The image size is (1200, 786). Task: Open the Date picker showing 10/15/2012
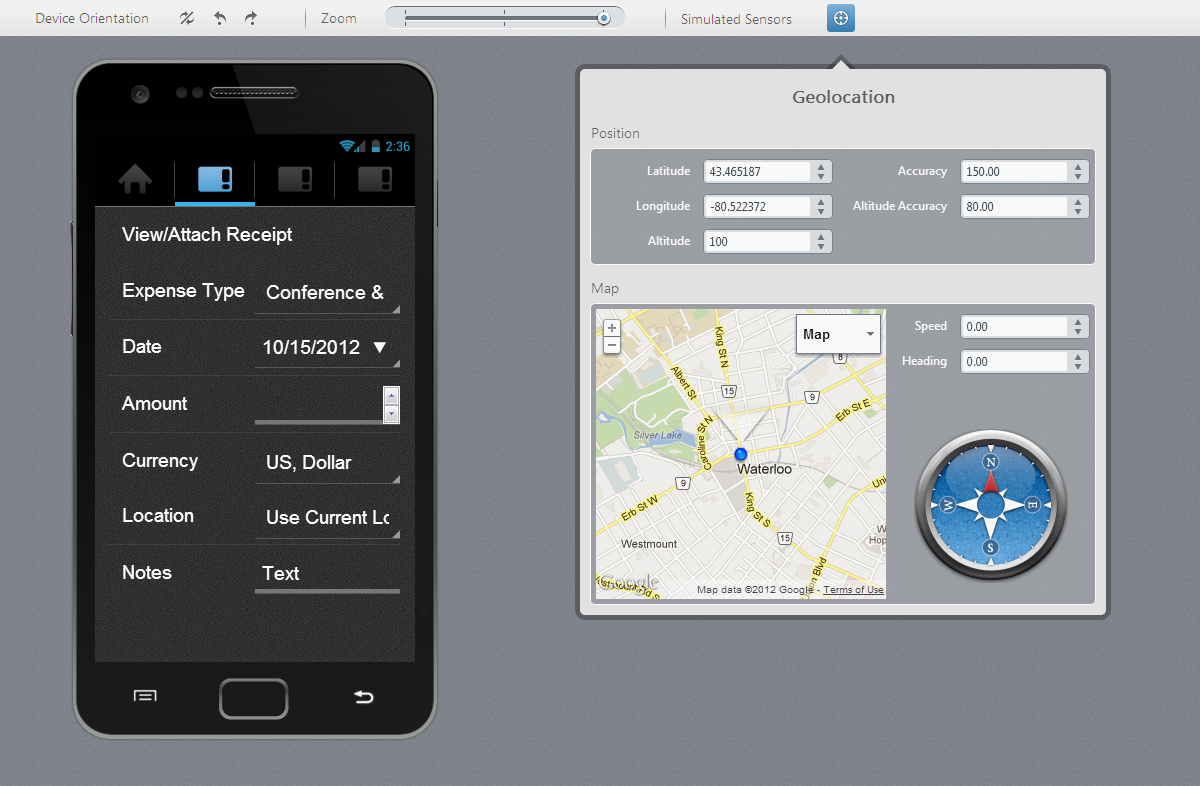pyautogui.click(x=326, y=348)
